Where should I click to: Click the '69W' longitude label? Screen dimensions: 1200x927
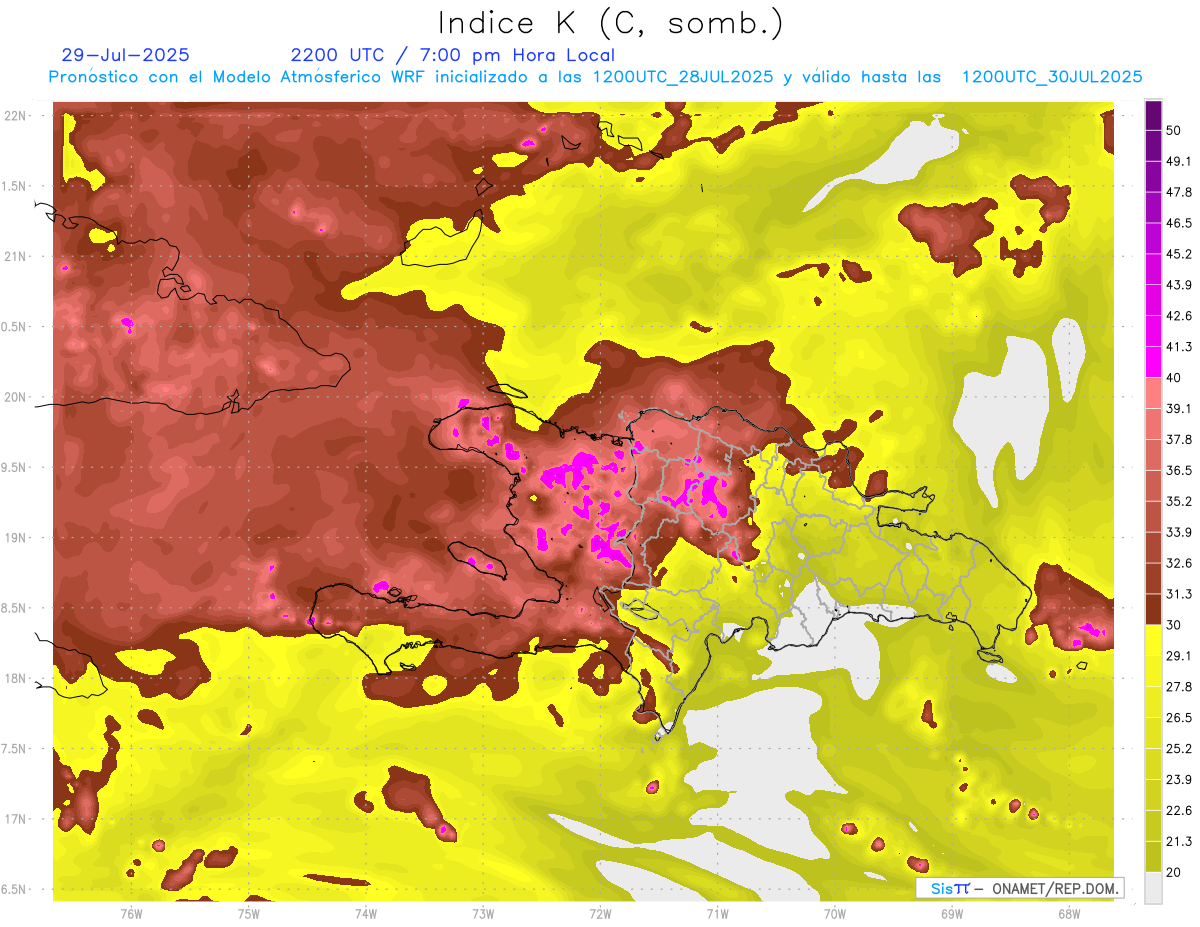pos(952,914)
